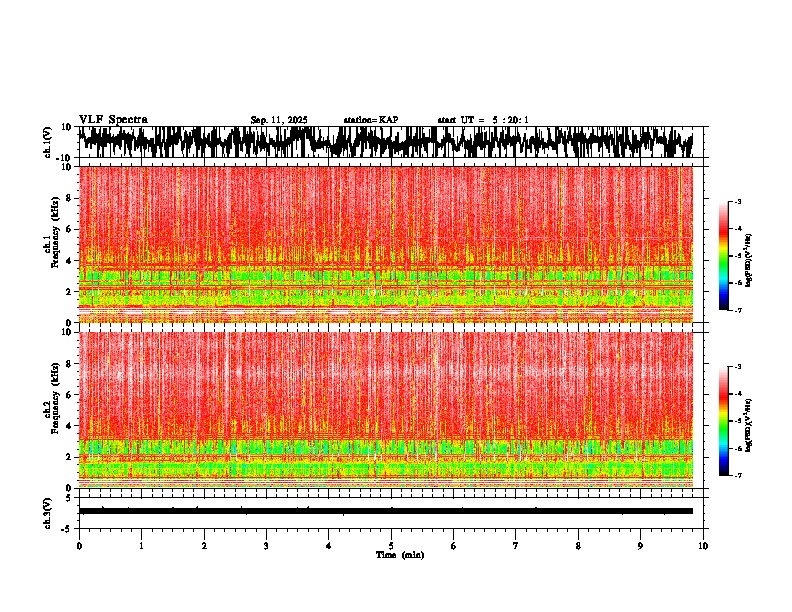
Task: Click the "station=KAP" header label
Action: point(371,120)
